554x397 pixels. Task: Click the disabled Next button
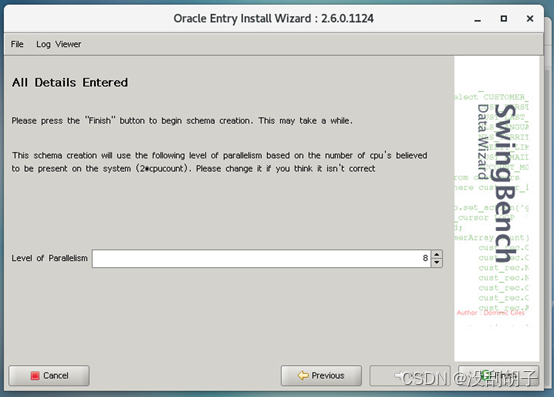410,375
